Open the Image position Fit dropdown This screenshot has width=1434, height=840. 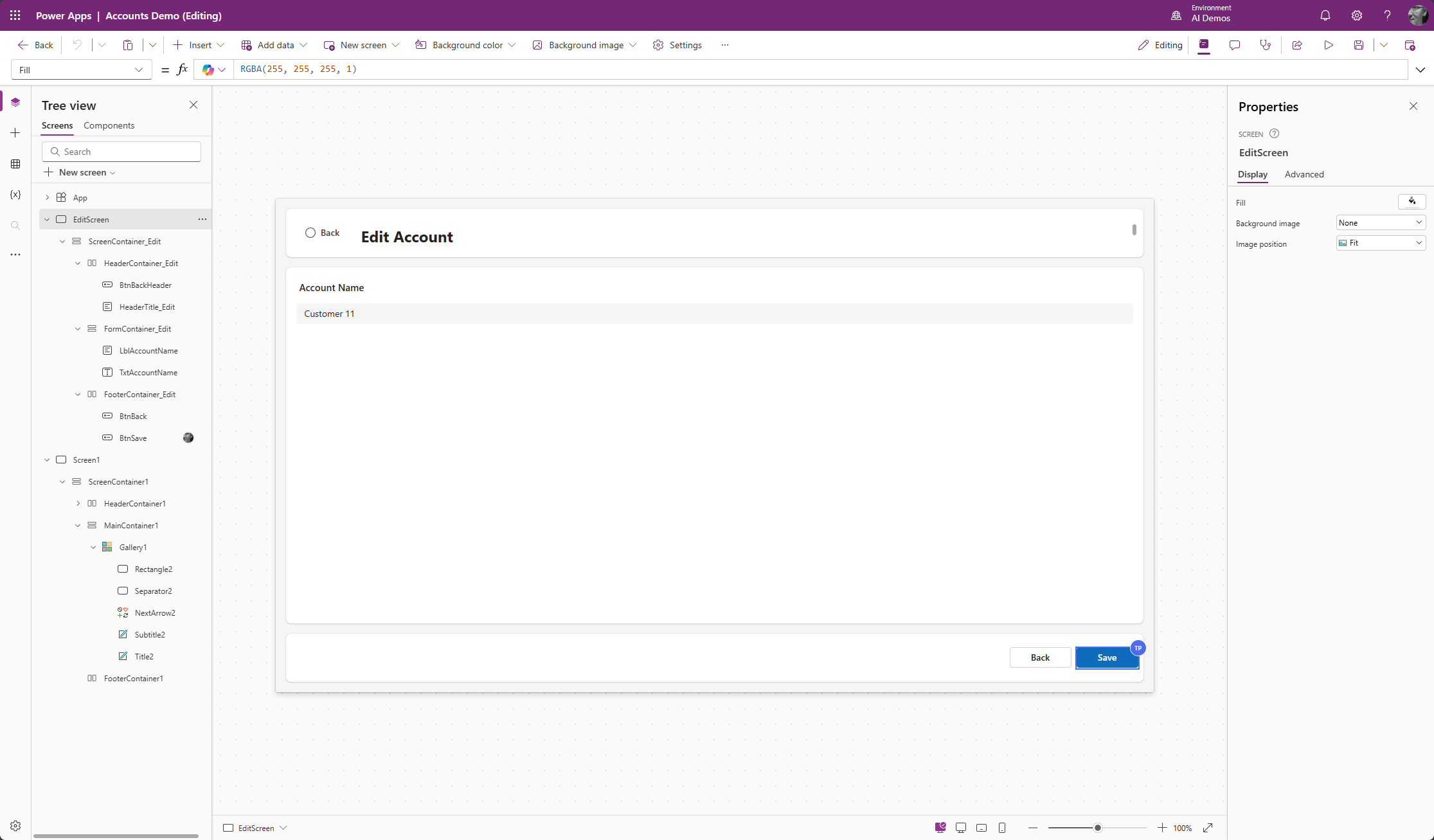[1380, 243]
